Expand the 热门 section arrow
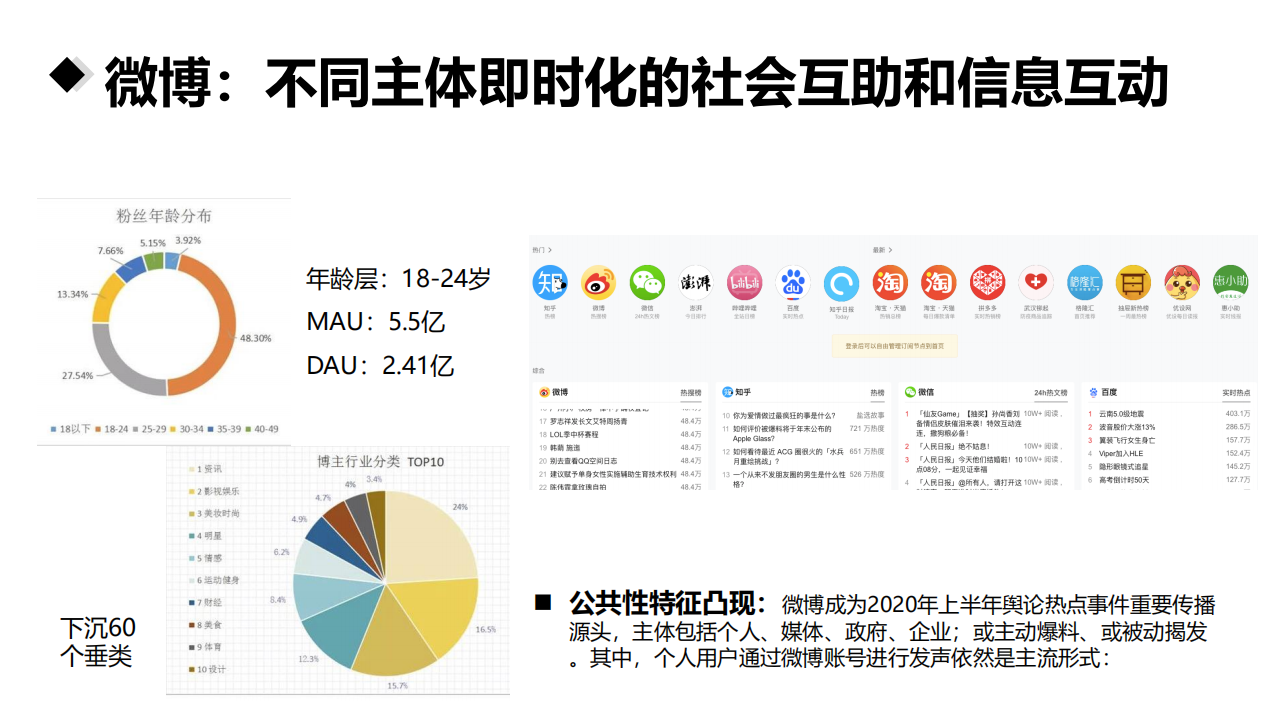This screenshot has height=719, width=1279. pos(549,248)
